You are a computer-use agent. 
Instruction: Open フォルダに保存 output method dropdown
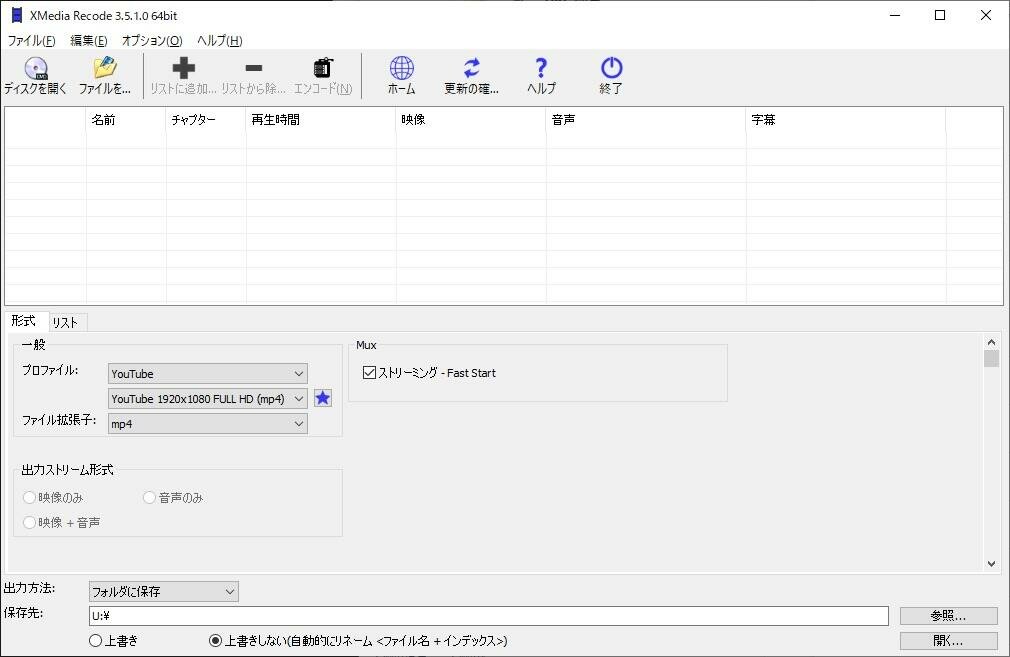tap(164, 591)
